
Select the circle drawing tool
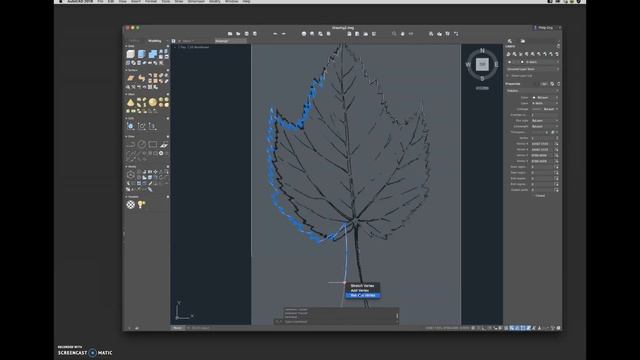pos(142,144)
